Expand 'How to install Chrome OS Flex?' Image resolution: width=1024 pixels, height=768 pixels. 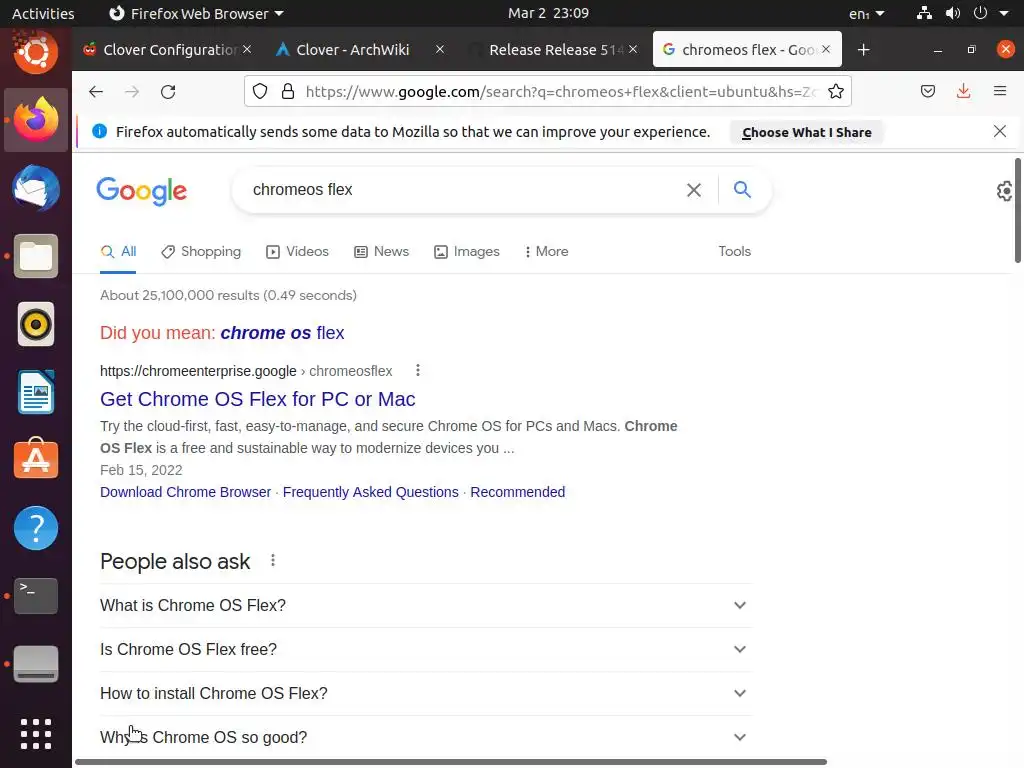[x=426, y=693]
